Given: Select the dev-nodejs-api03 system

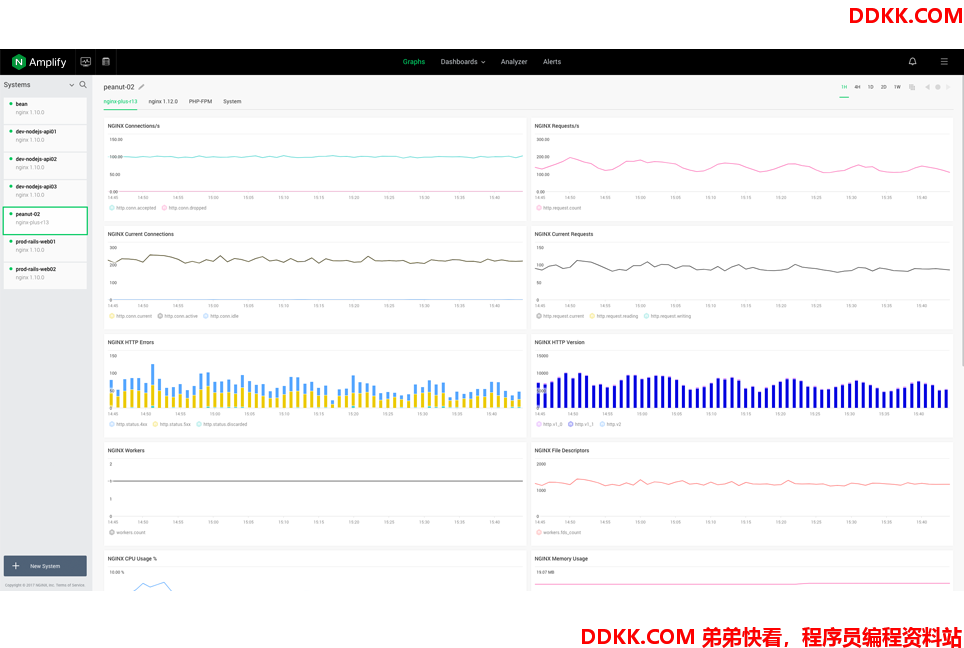Looking at the screenshot, I should [45, 193].
